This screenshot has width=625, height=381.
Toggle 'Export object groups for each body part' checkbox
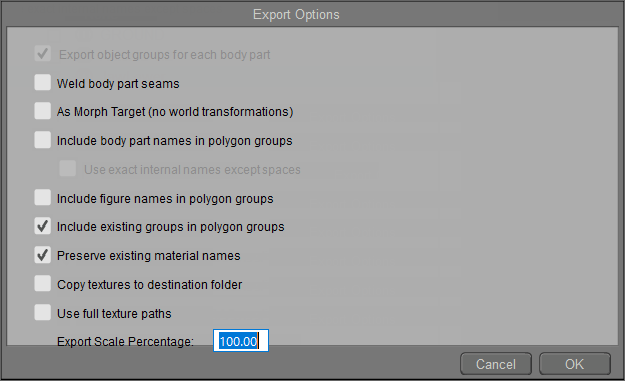pyautogui.click(x=42, y=53)
